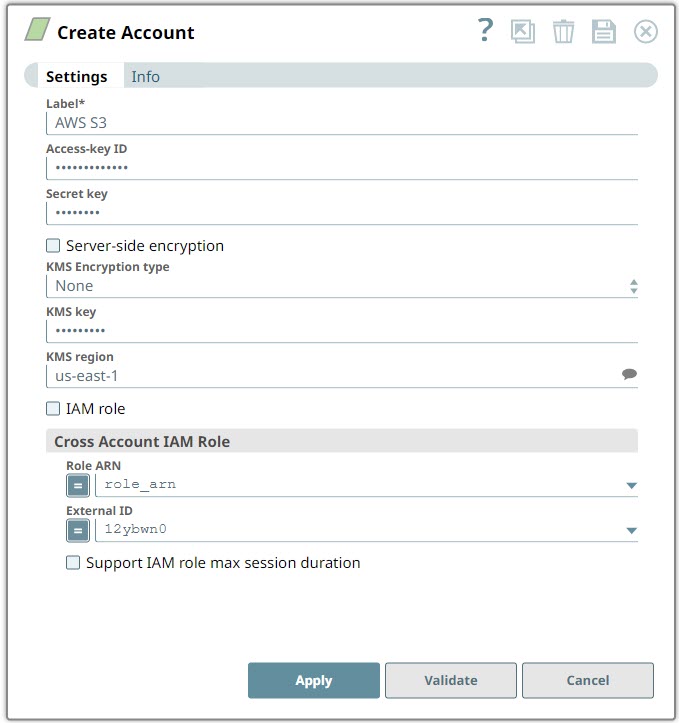The image size is (679, 723).
Task: Toggle expression button for External ID
Action: pyautogui.click(x=78, y=530)
